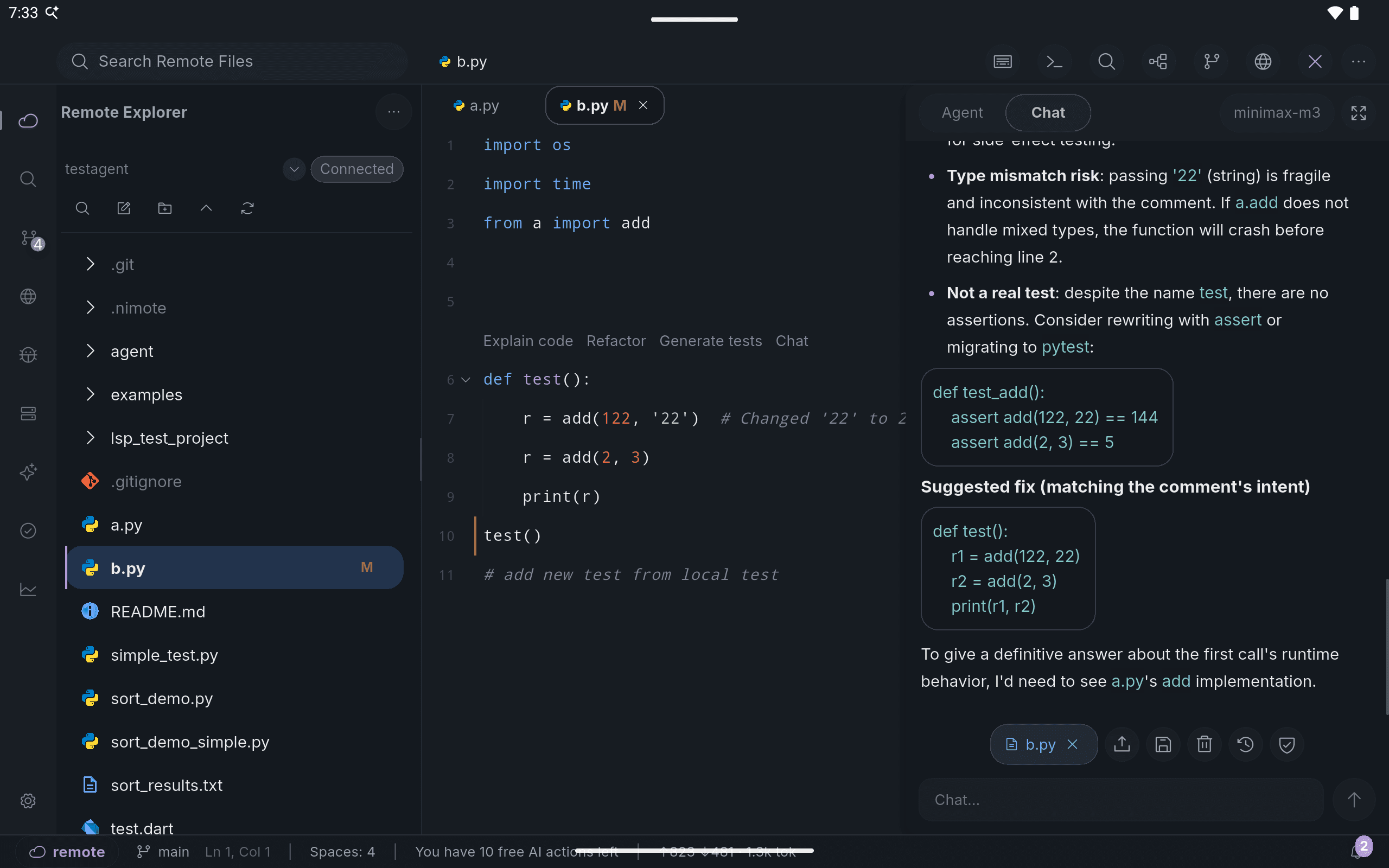1389x868 pixels.
Task: Open the chart analytics icon in sidebar
Action: (x=28, y=589)
